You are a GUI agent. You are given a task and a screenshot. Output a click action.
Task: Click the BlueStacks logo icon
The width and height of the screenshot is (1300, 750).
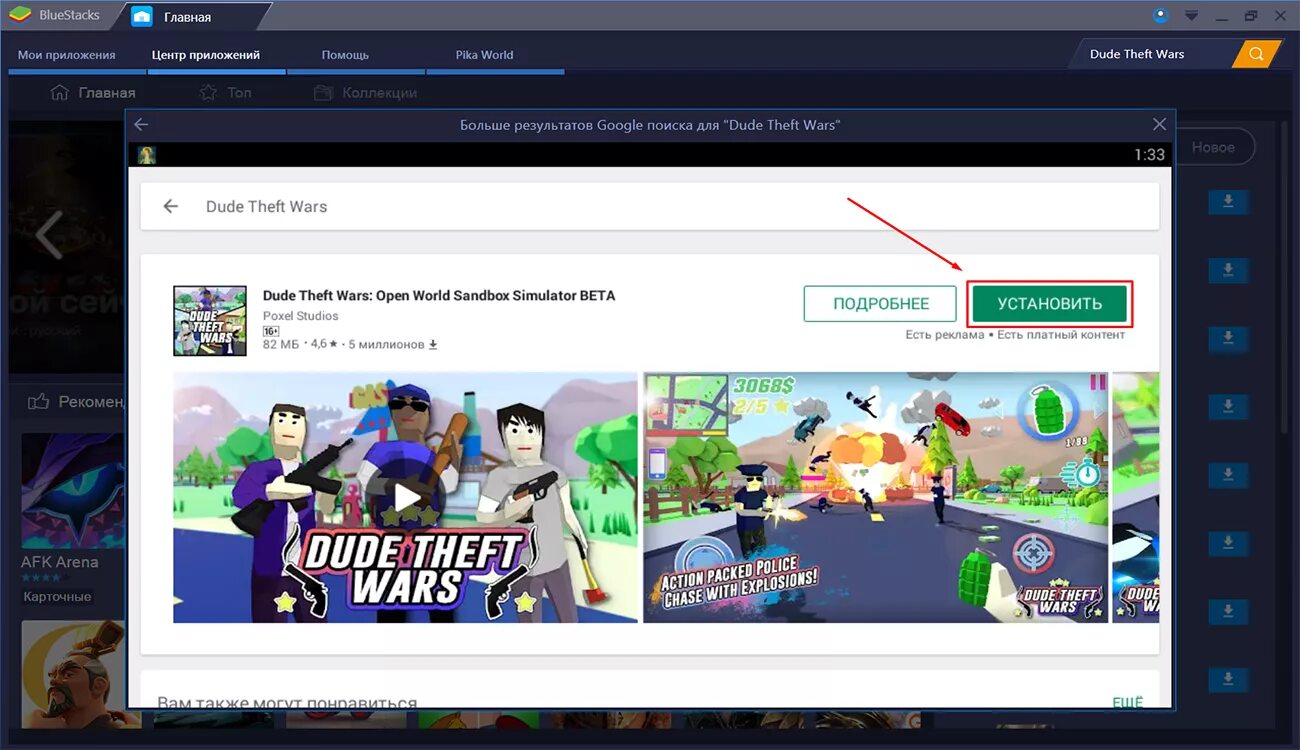point(18,16)
